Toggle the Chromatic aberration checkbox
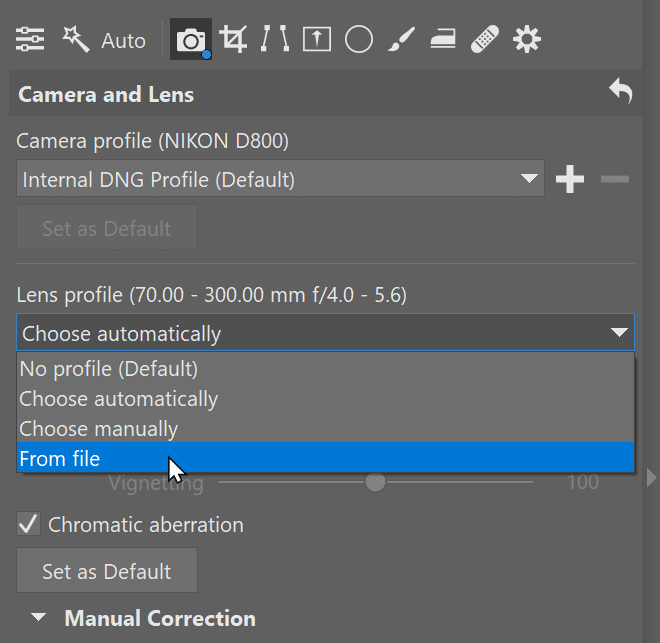The height and width of the screenshot is (643, 660). (28, 524)
